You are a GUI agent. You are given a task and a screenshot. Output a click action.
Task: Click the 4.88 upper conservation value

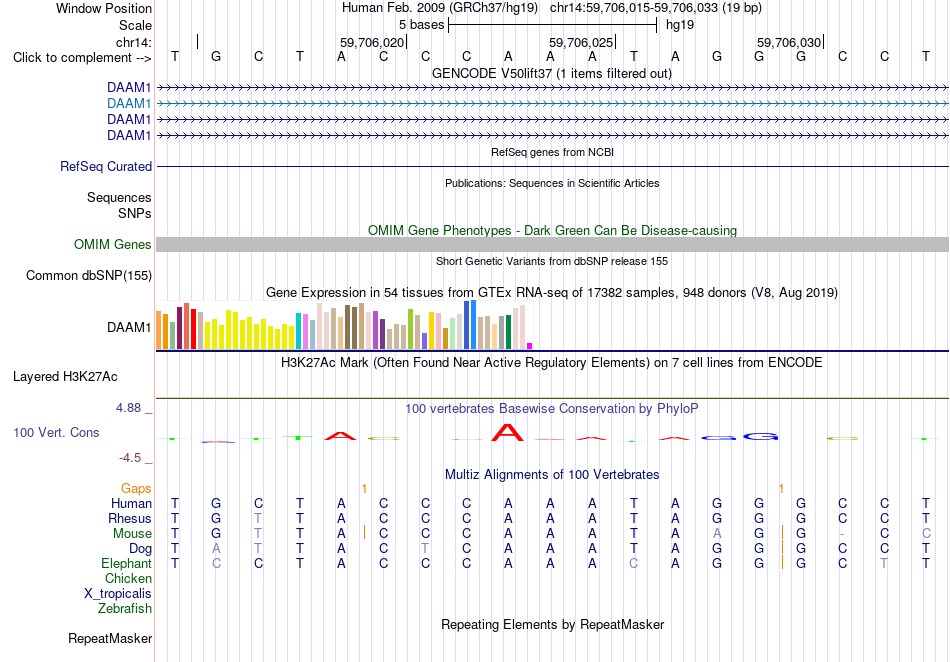(x=128, y=408)
